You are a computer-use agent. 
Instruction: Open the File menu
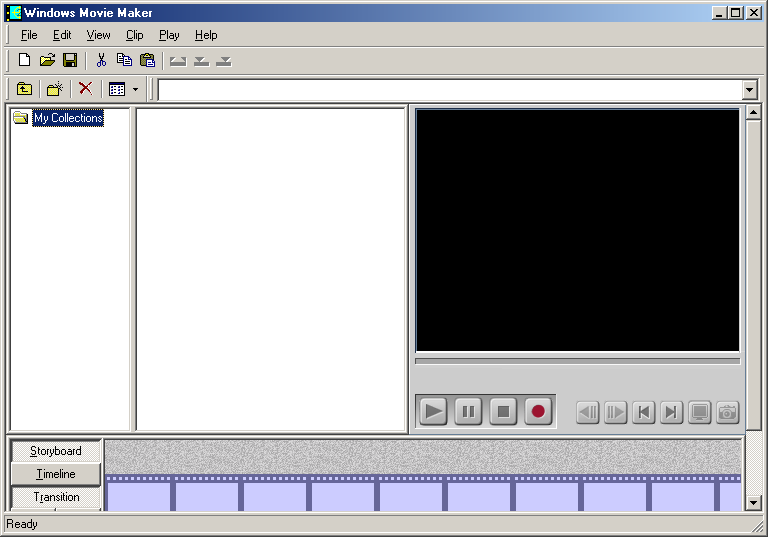pos(29,35)
